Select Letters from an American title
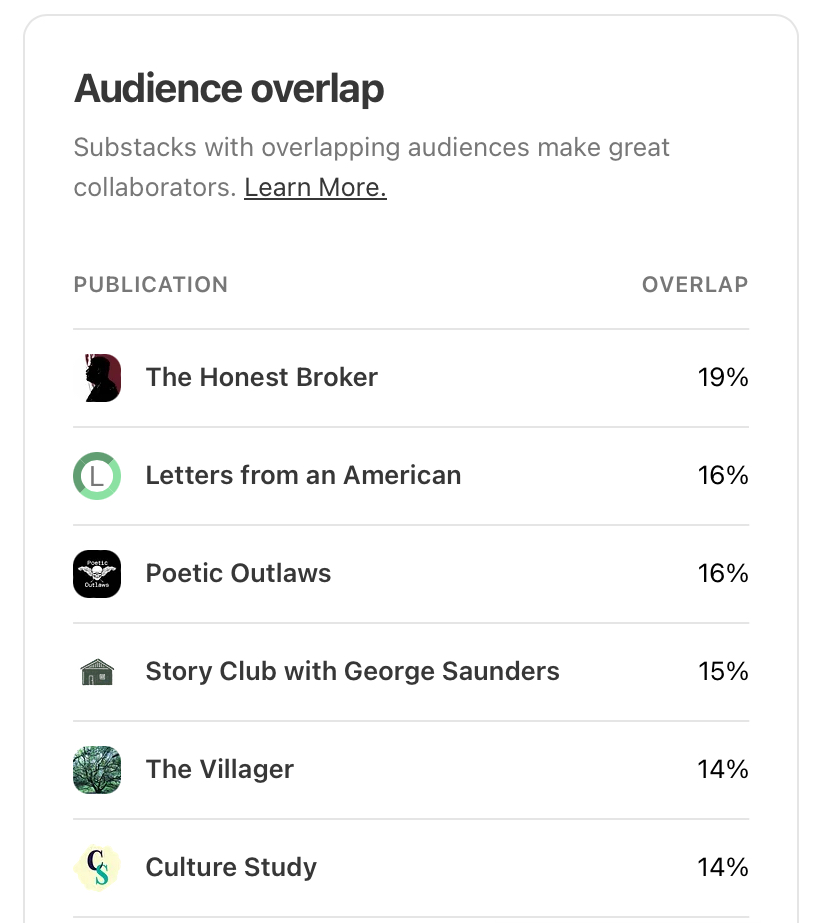Screen dimensions: 822x923 point(303,476)
